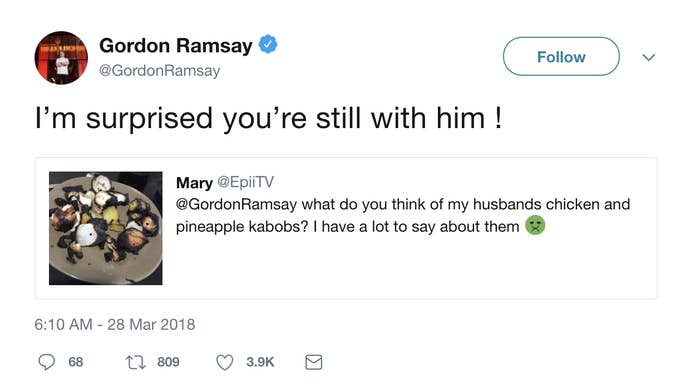Image resolution: width=700 pixels, height=391 pixels.
Task: Click the nauseated face emoji
Action: [x=535, y=225]
